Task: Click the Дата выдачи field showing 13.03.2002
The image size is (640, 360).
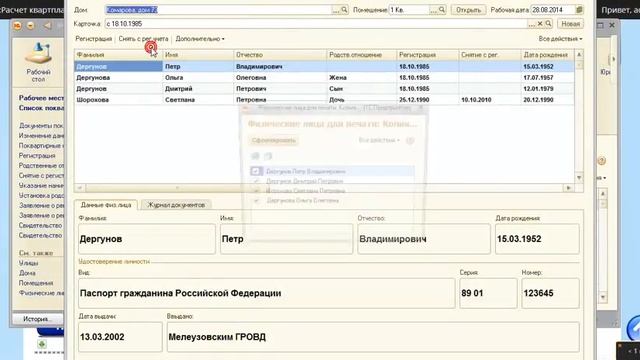Action: coord(120,337)
